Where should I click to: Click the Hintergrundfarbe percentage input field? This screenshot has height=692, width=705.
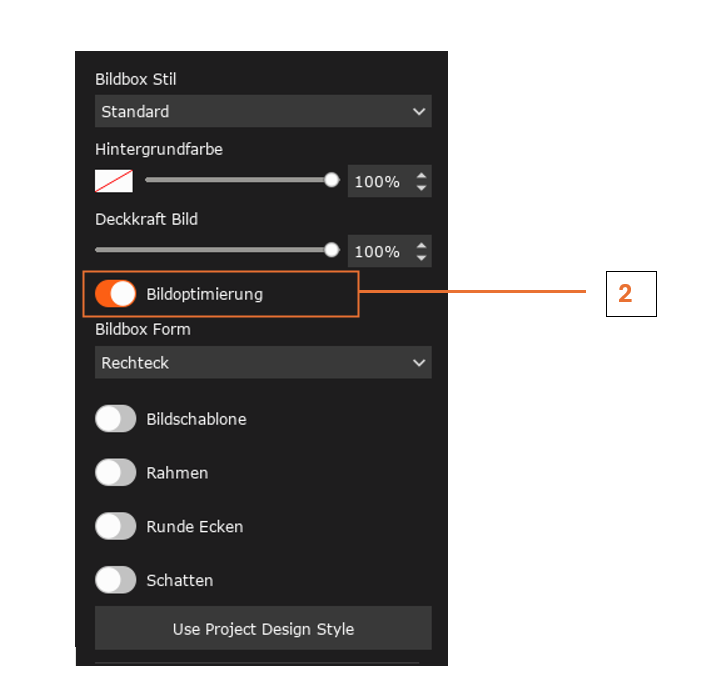click(x=389, y=181)
